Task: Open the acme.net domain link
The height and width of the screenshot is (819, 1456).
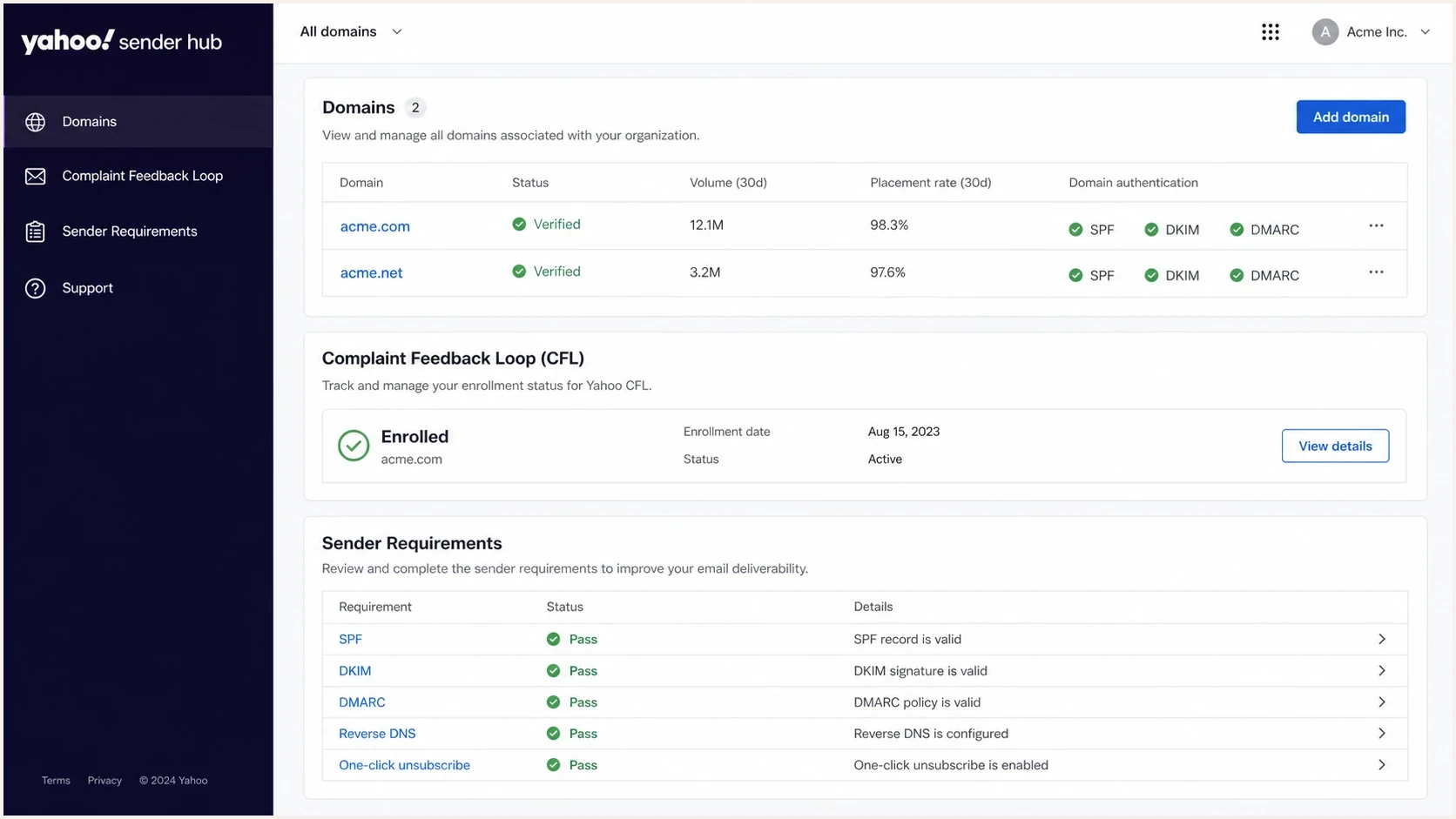Action: [371, 272]
